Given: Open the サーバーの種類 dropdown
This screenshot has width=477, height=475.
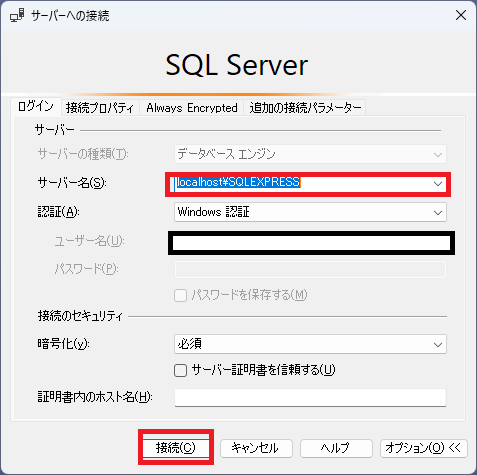Looking at the screenshot, I should coord(310,154).
